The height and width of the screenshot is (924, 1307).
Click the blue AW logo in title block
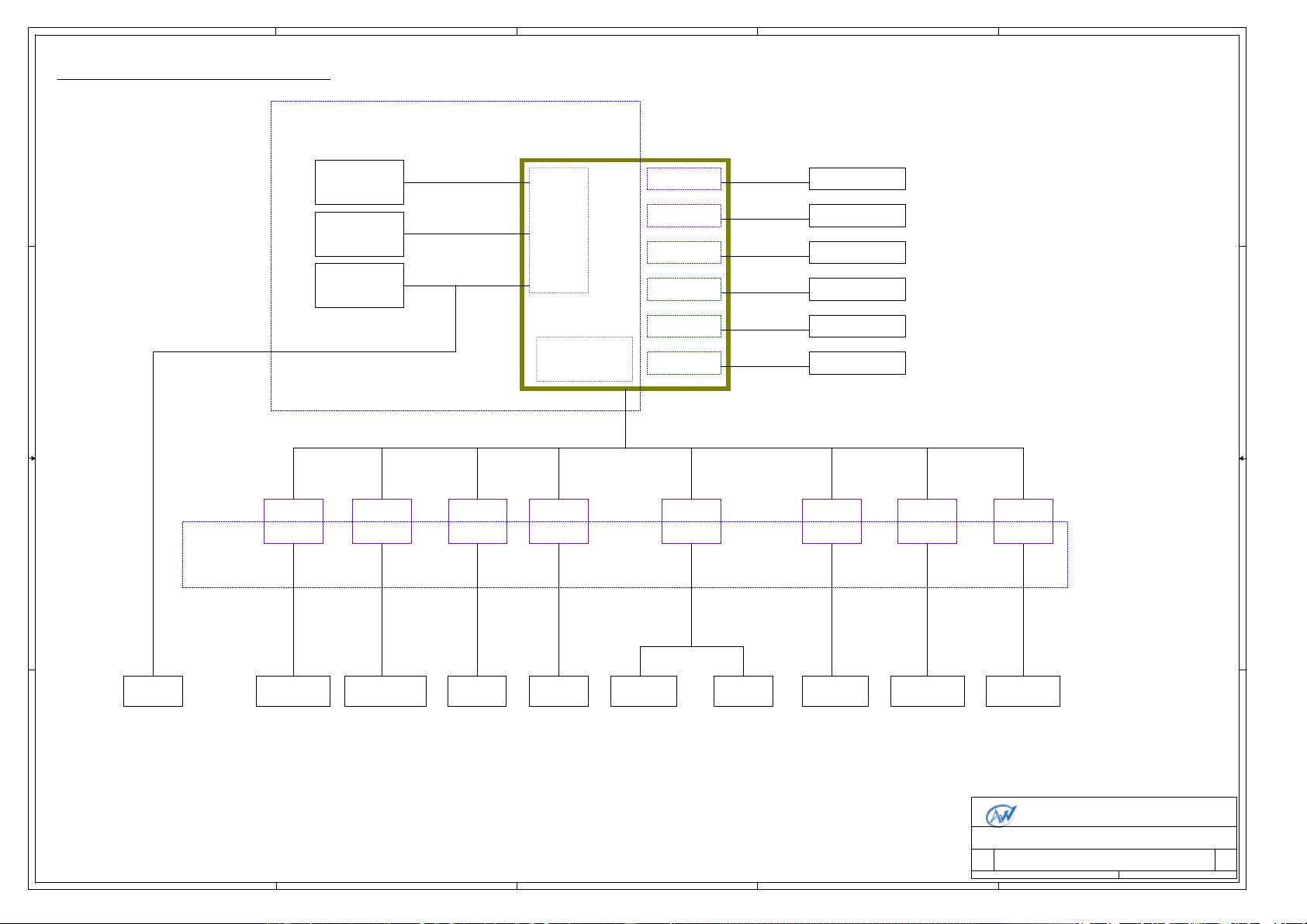point(1001,815)
